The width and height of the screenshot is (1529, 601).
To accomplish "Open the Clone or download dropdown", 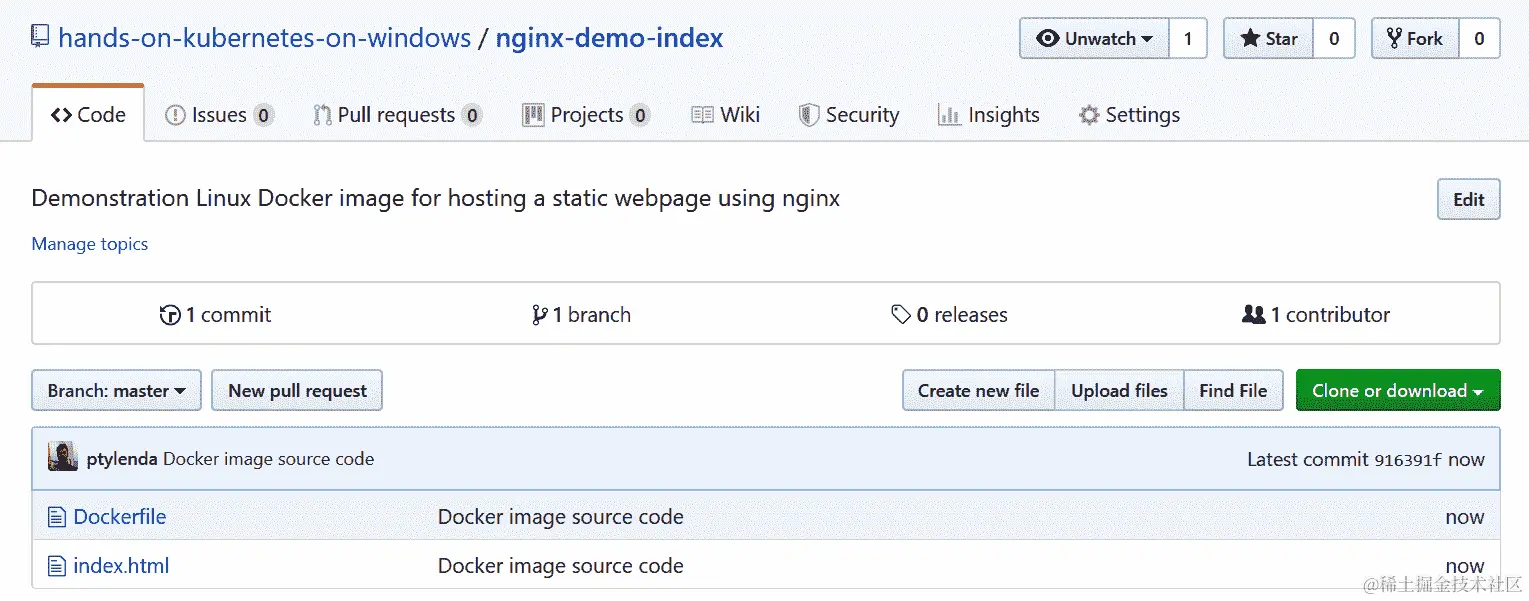I will click(1397, 391).
